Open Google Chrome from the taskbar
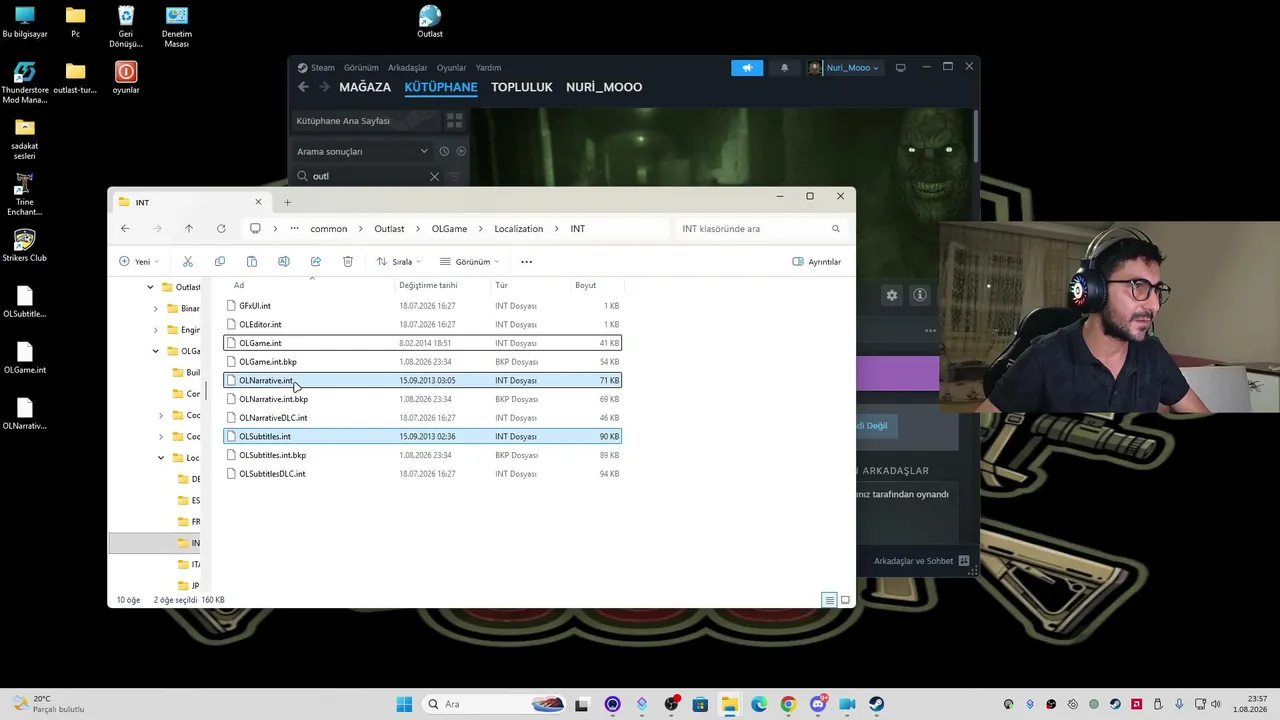The width and height of the screenshot is (1280, 720). pos(788,704)
